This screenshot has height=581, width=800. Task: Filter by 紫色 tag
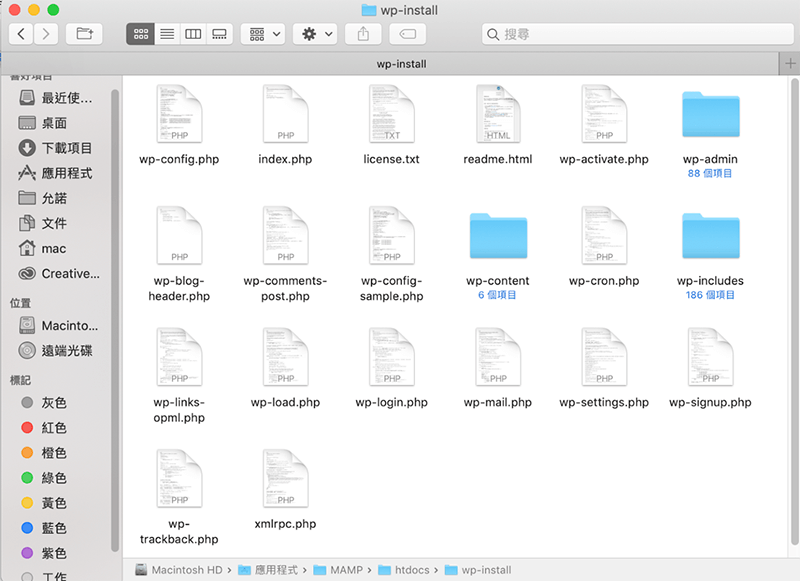(x=44, y=553)
